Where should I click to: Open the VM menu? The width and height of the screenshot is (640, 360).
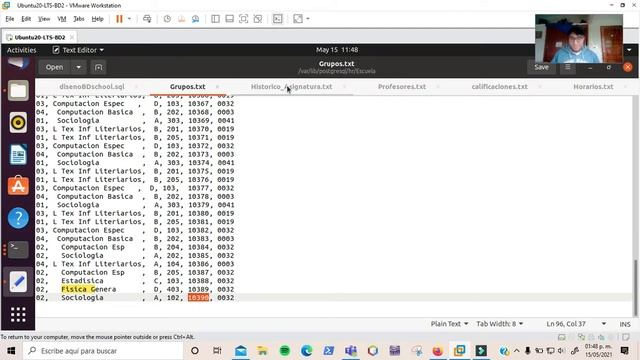click(62, 19)
